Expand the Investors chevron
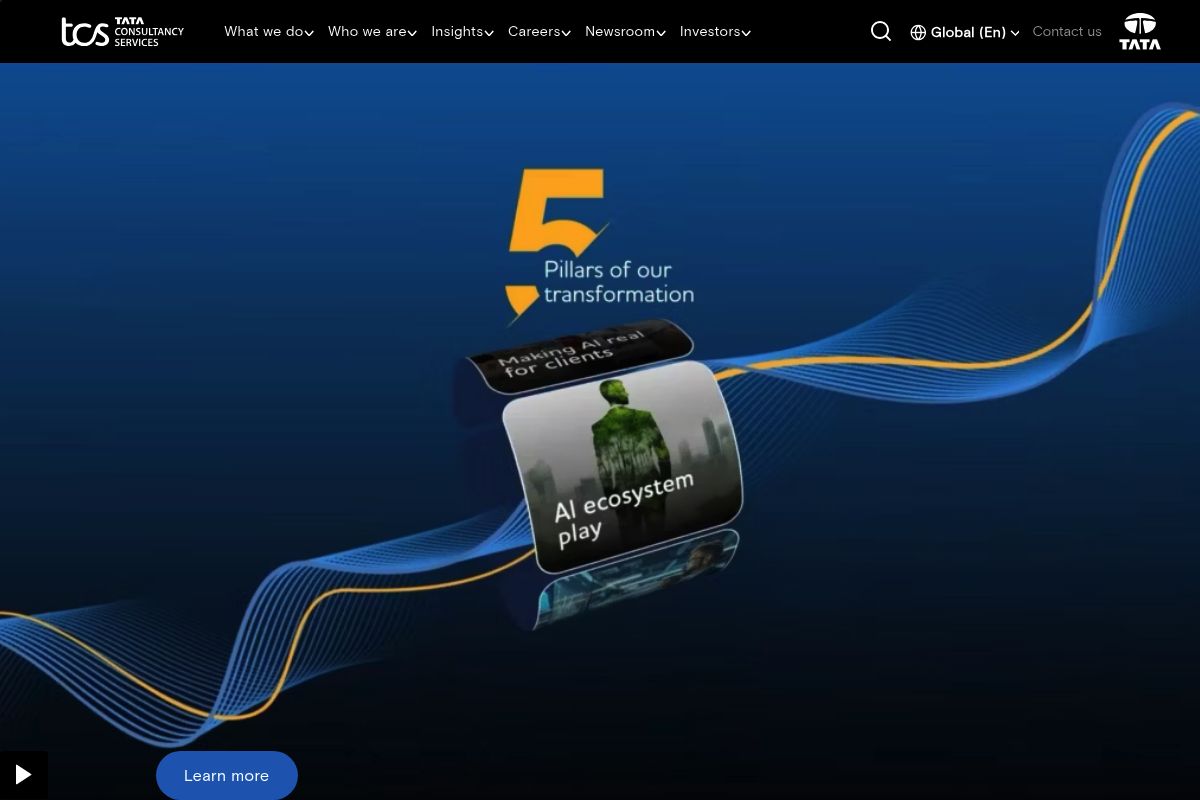The width and height of the screenshot is (1200, 800). [746, 33]
